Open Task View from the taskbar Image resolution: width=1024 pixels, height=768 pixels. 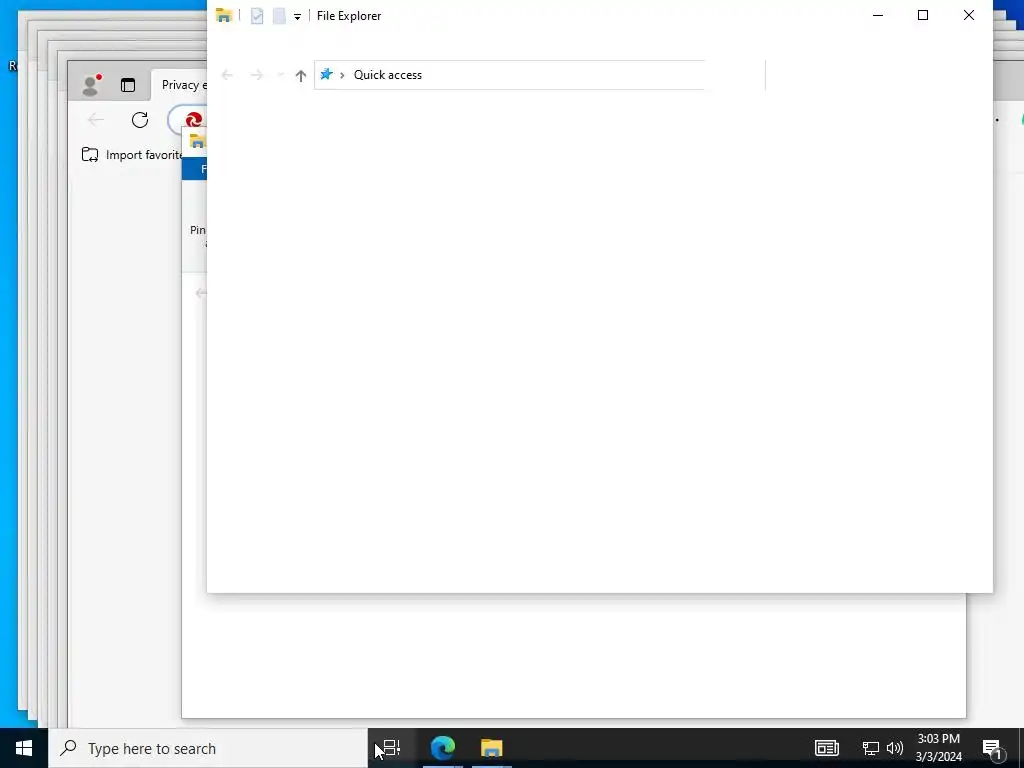[391, 748]
